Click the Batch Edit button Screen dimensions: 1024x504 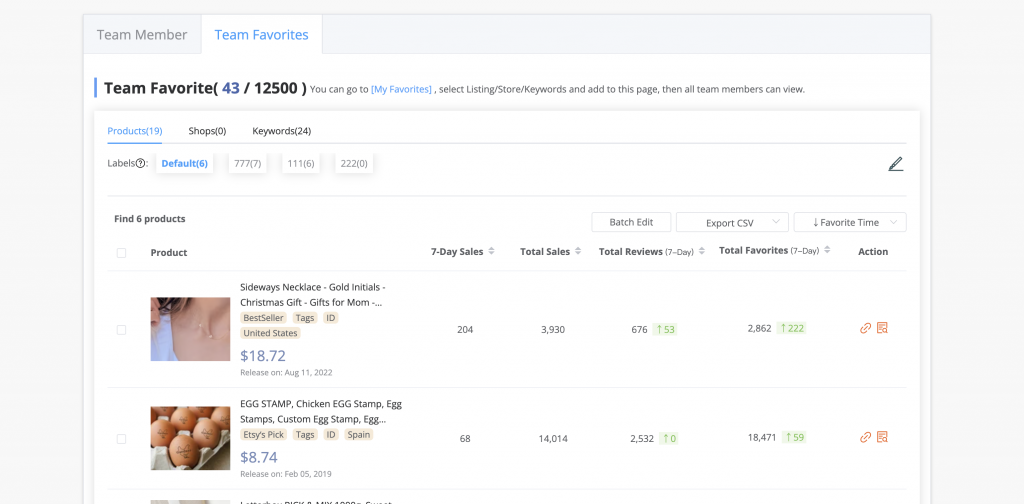631,223
